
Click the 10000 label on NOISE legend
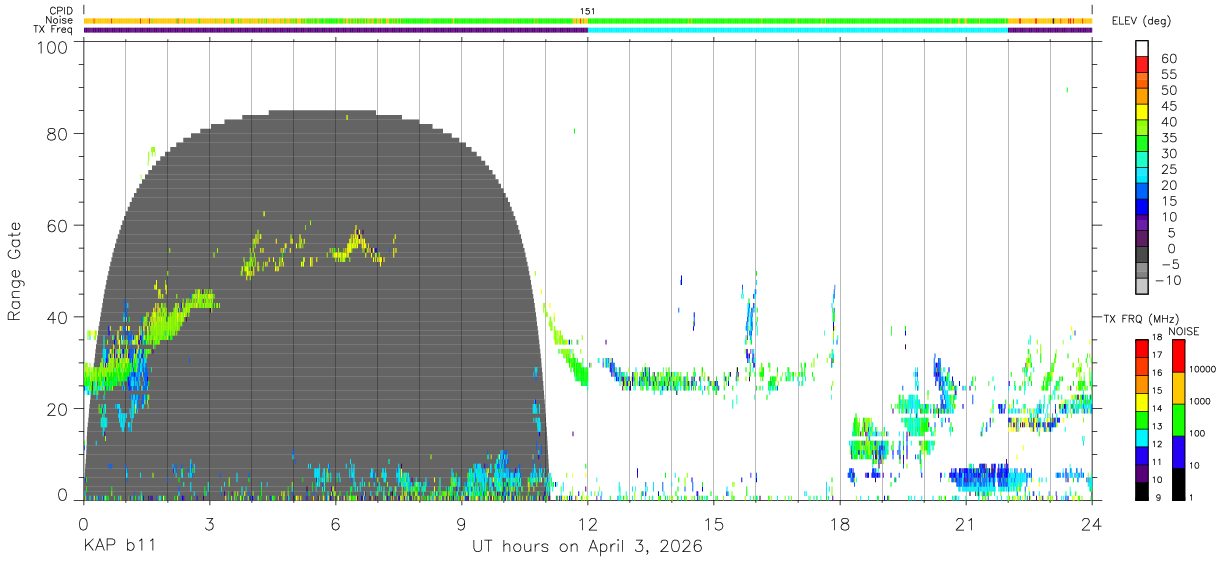pos(1201,369)
